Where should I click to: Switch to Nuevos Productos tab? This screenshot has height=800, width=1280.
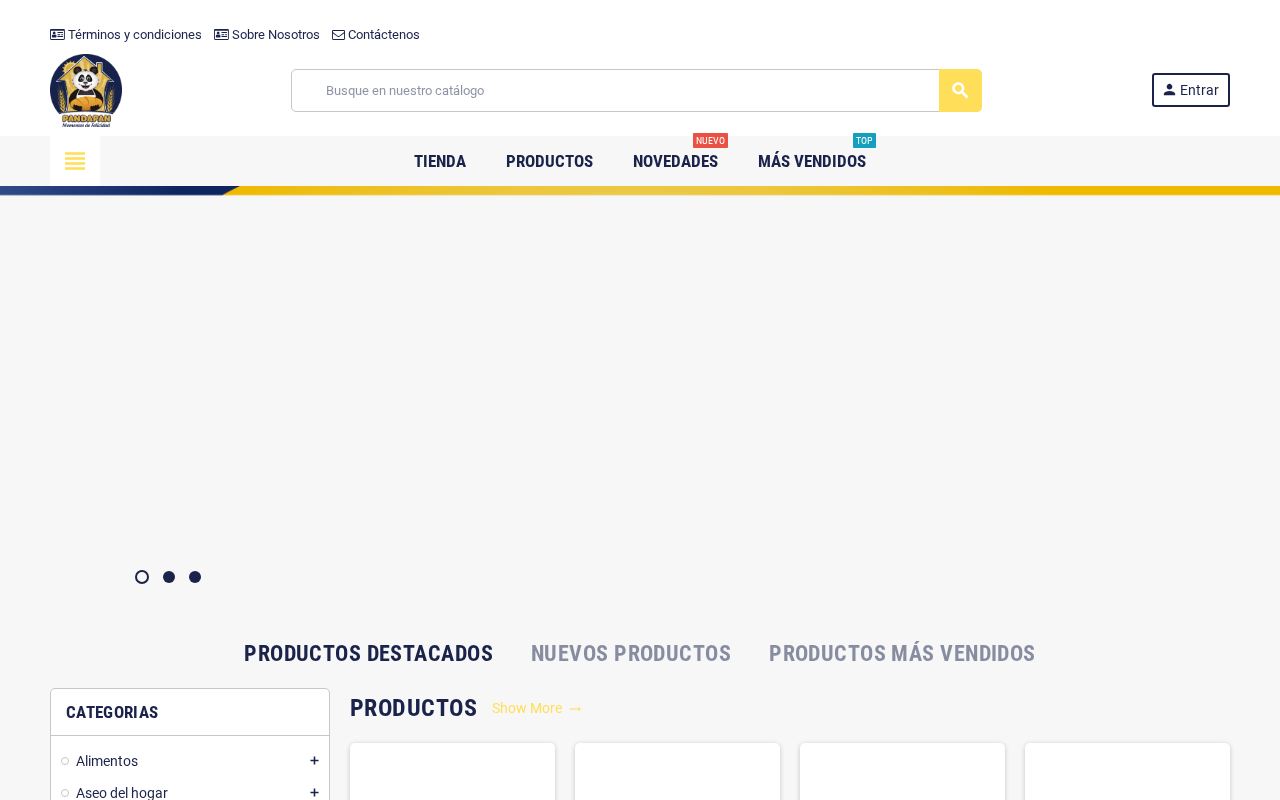tap(631, 653)
